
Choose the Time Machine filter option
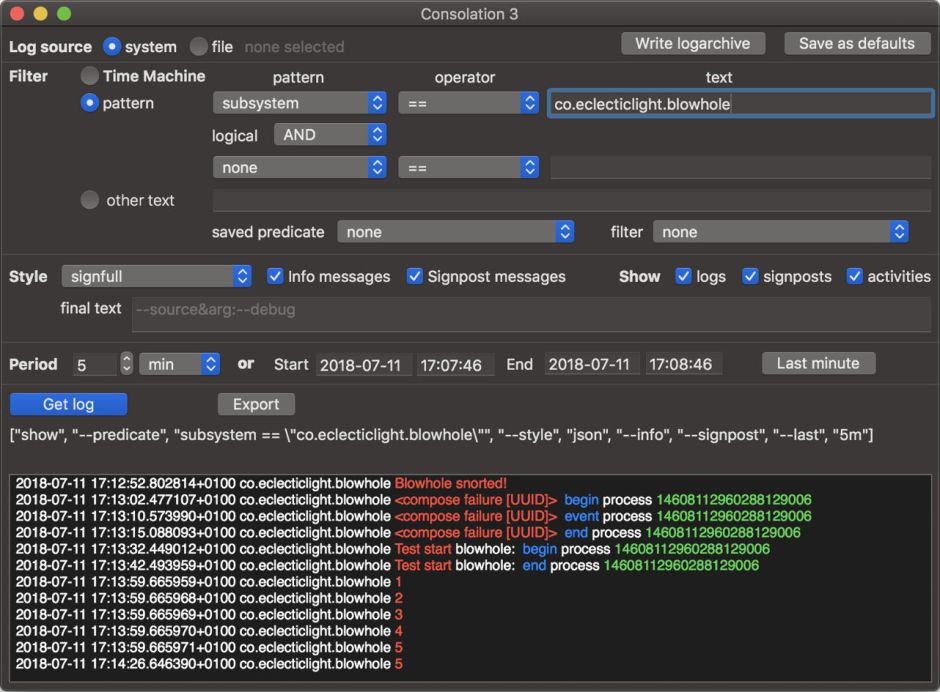[x=90, y=76]
